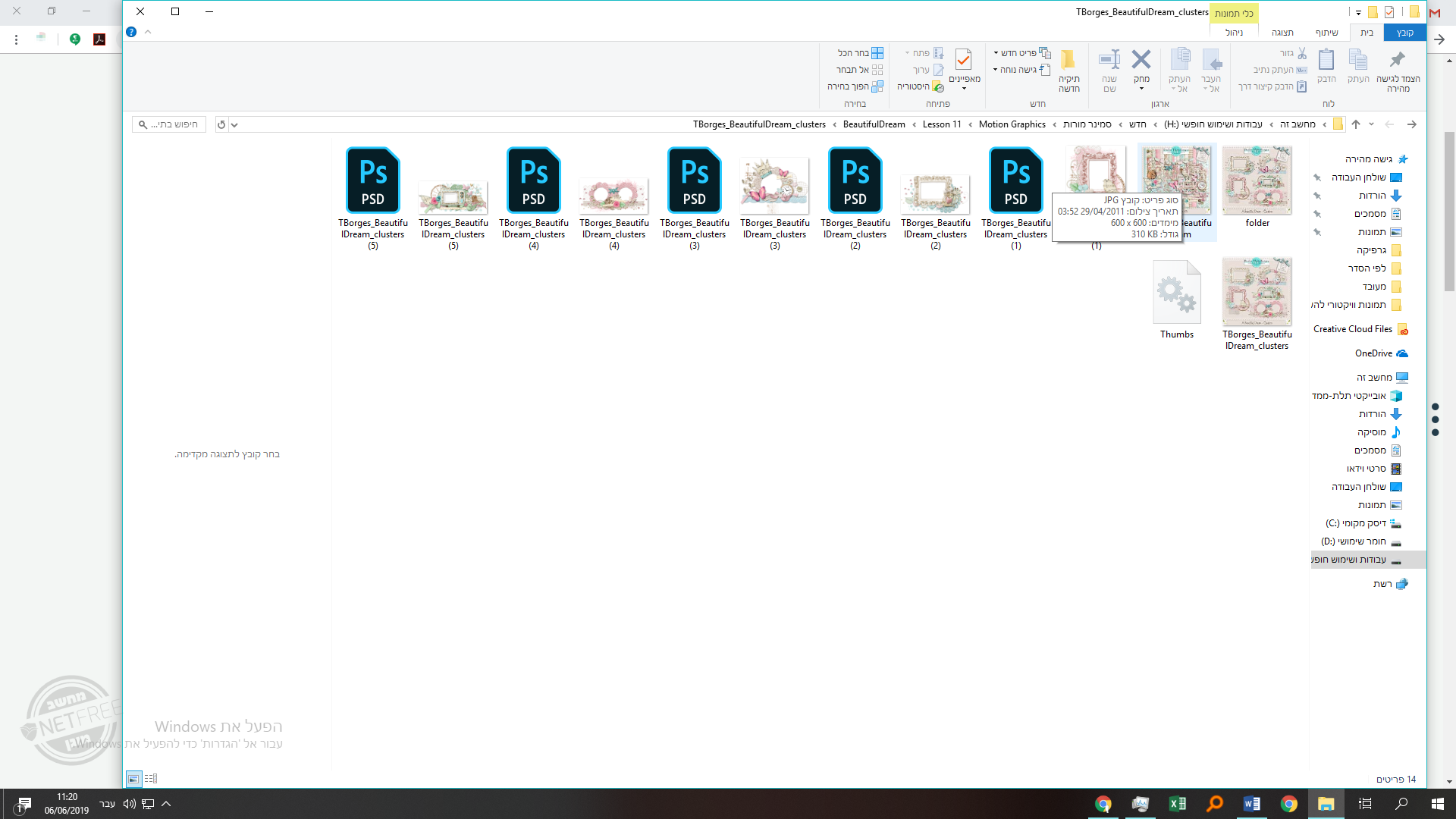This screenshot has height=819, width=1456.
Task: Expand the New item dropdown
Action: coord(996,53)
